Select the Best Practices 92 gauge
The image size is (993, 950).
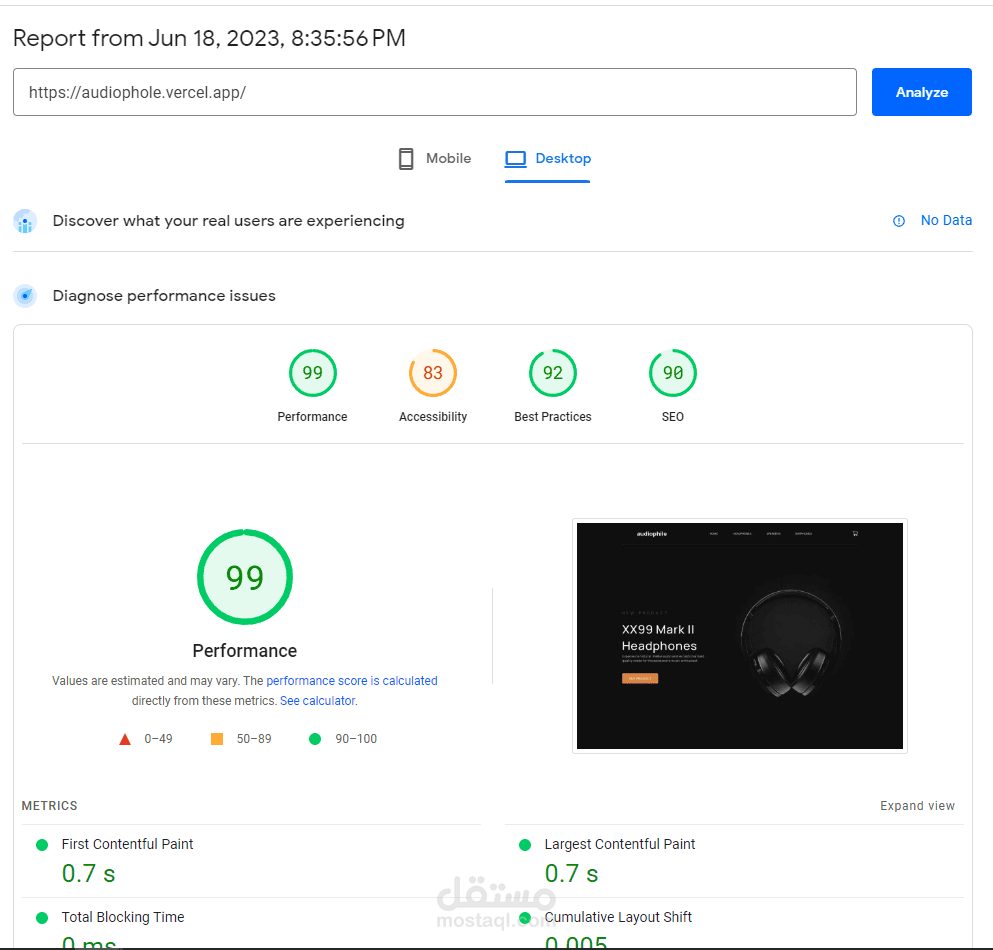click(552, 373)
